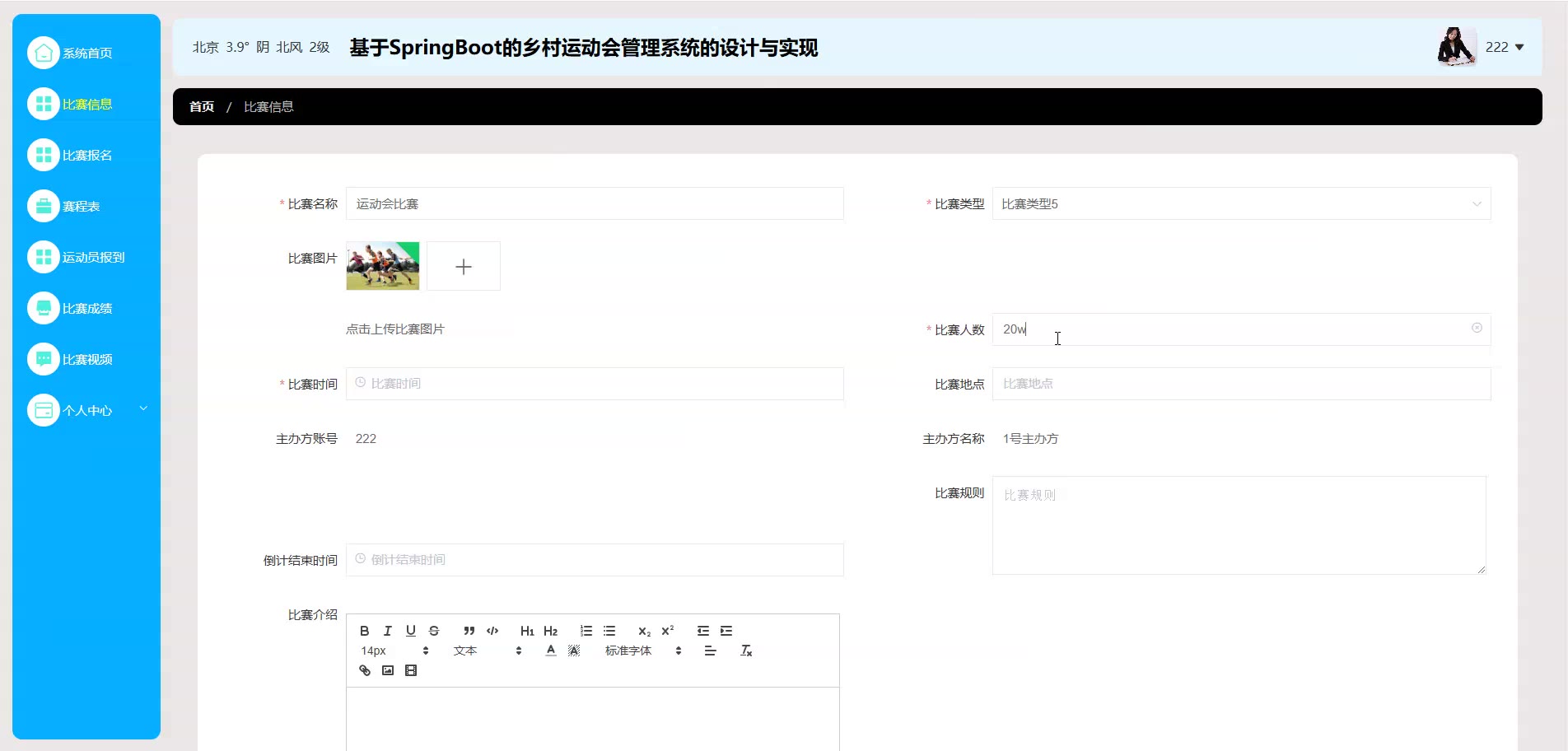
Task: Toggle bold formatting in the editor
Action: 364,631
